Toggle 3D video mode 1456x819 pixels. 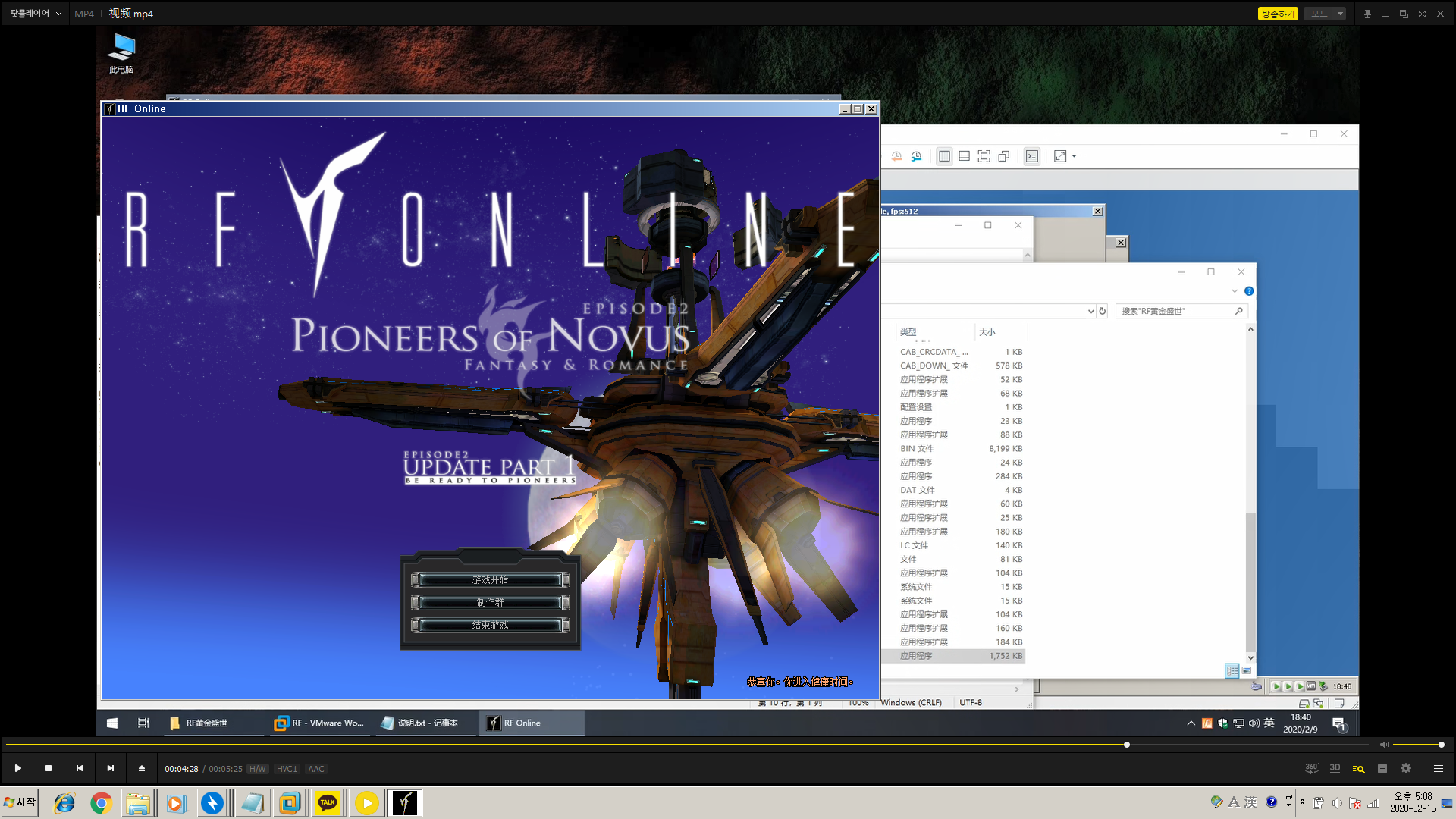(1335, 768)
